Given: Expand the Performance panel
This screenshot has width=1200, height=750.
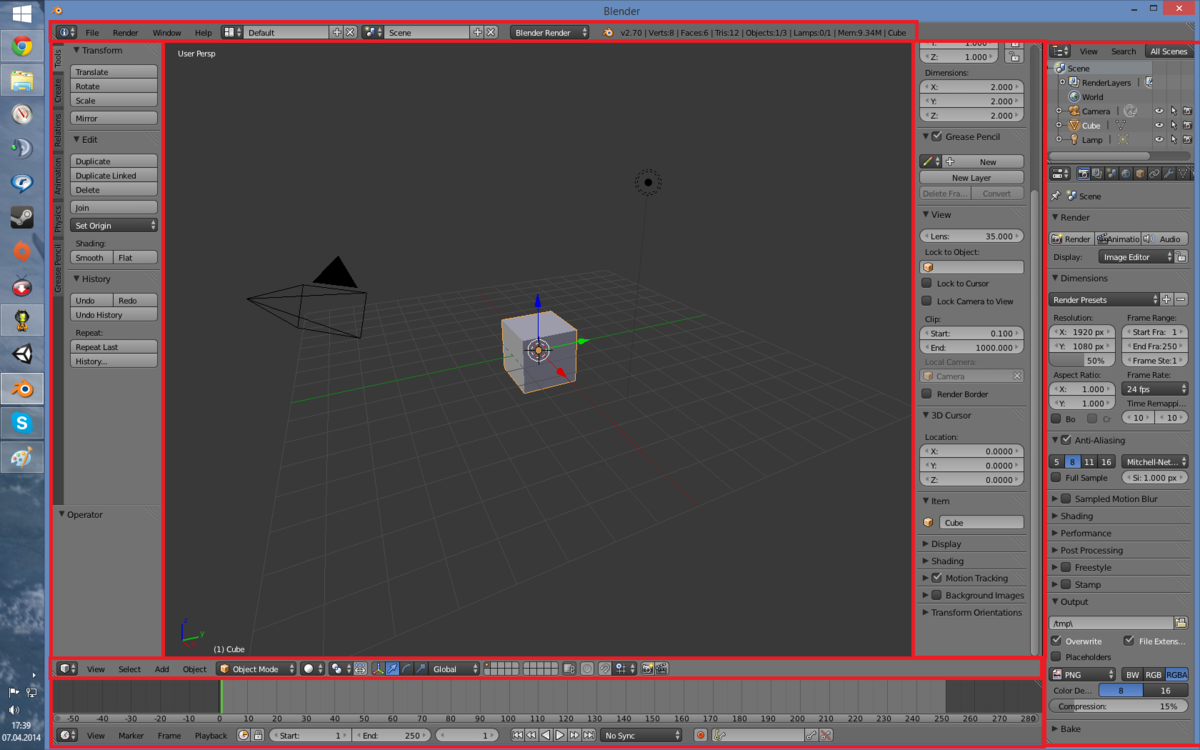Looking at the screenshot, I should pyautogui.click(x=1085, y=533).
